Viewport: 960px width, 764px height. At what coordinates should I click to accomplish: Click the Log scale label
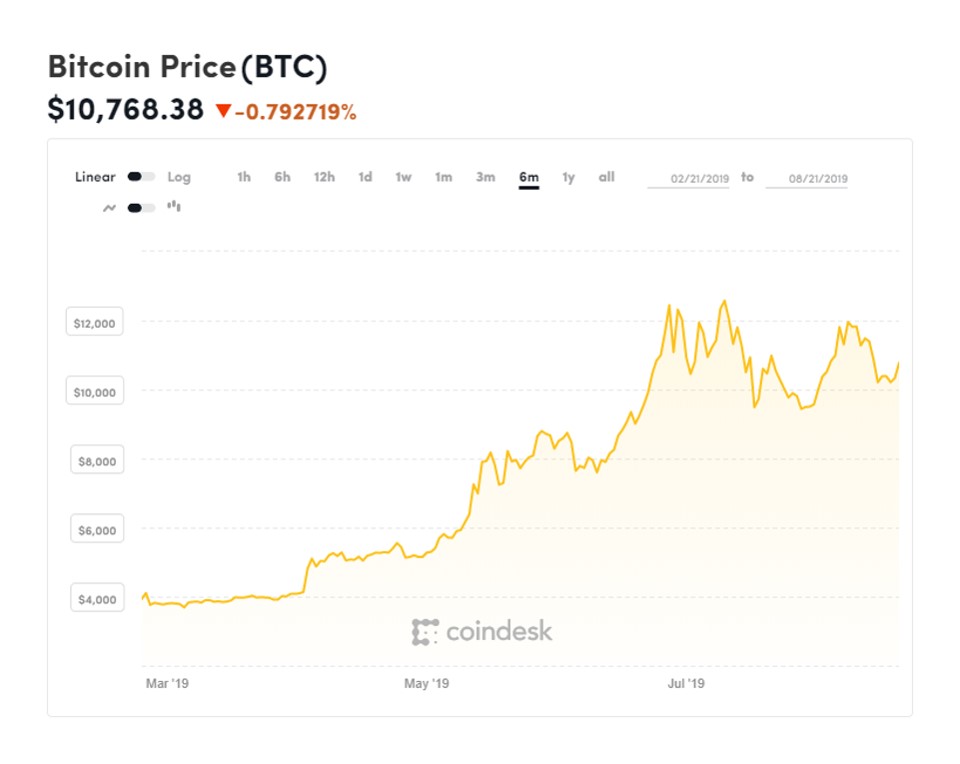pyautogui.click(x=179, y=177)
